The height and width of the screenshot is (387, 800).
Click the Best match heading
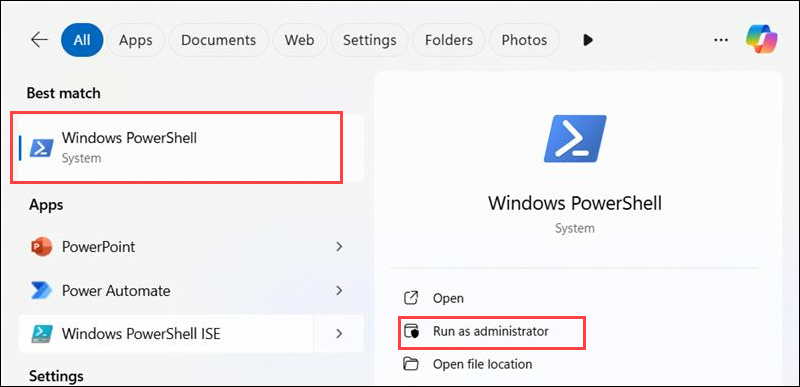point(63,93)
